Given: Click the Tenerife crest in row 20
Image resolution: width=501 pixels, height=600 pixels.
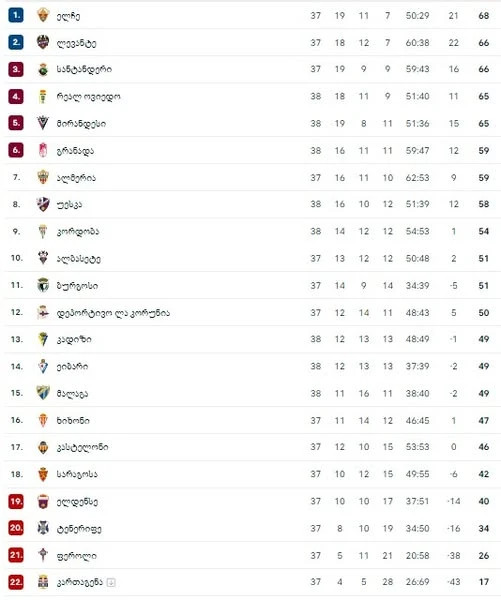Looking at the screenshot, I should (x=43, y=528).
